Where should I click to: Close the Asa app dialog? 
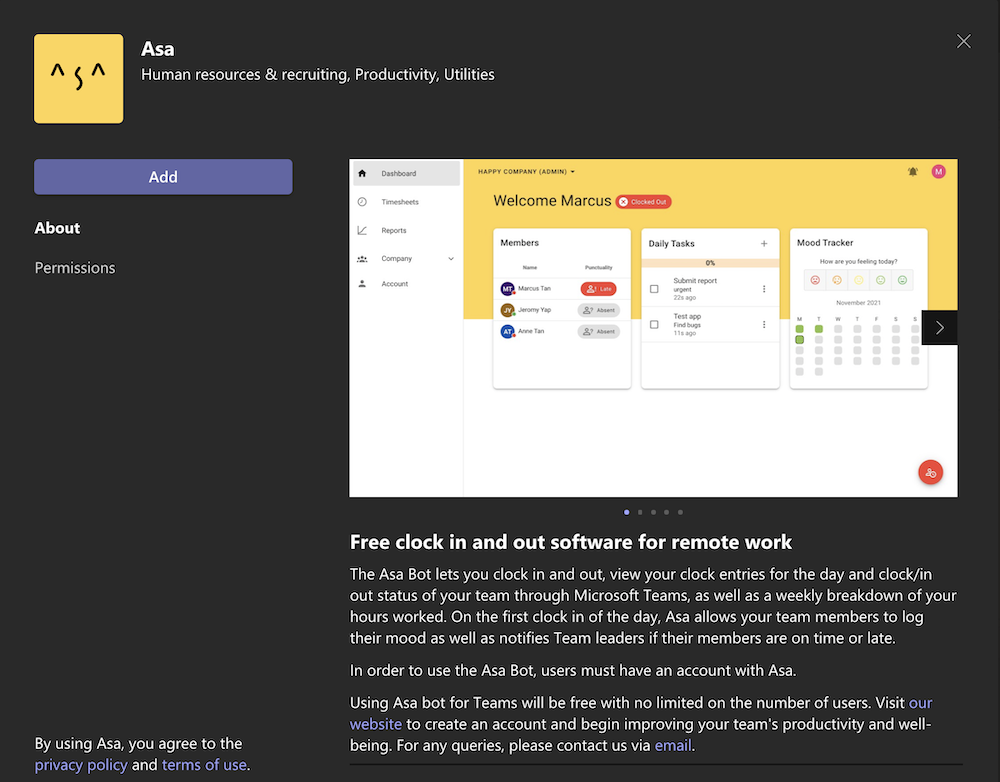tap(964, 41)
